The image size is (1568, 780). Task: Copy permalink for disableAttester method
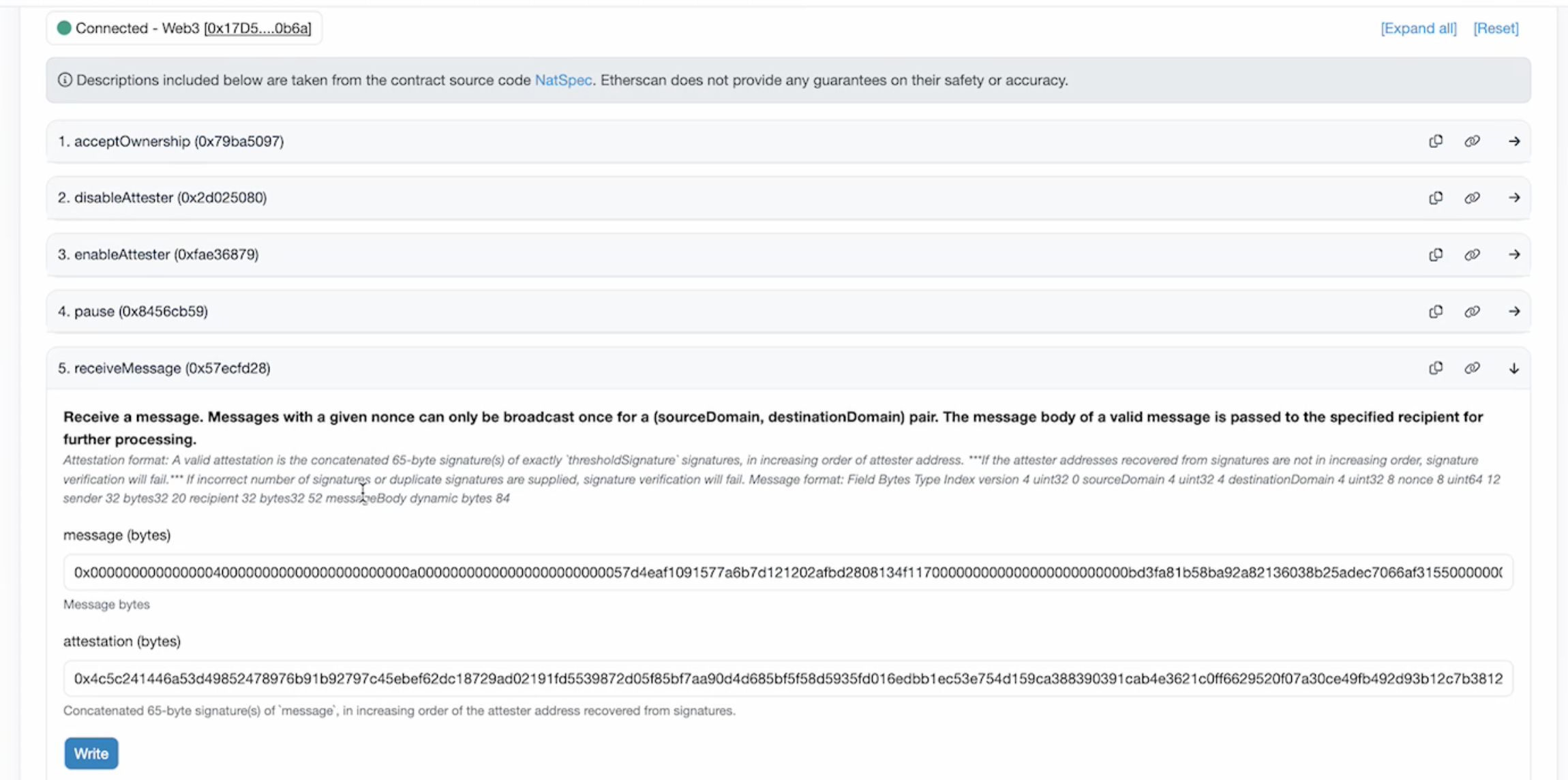[1472, 198]
